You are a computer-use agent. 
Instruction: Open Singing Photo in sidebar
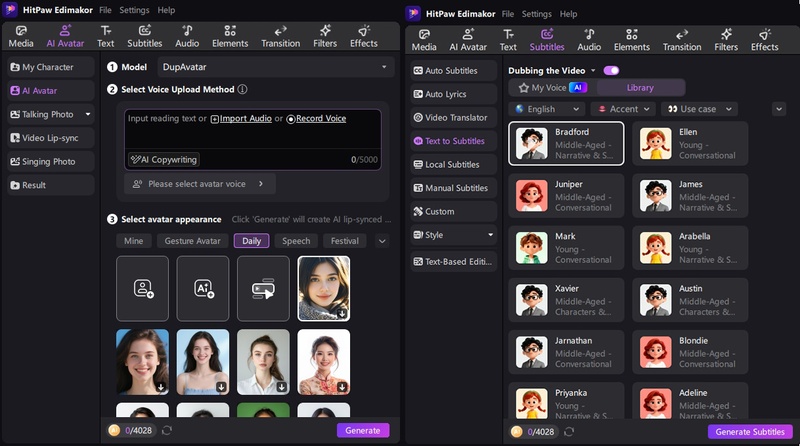(51, 161)
